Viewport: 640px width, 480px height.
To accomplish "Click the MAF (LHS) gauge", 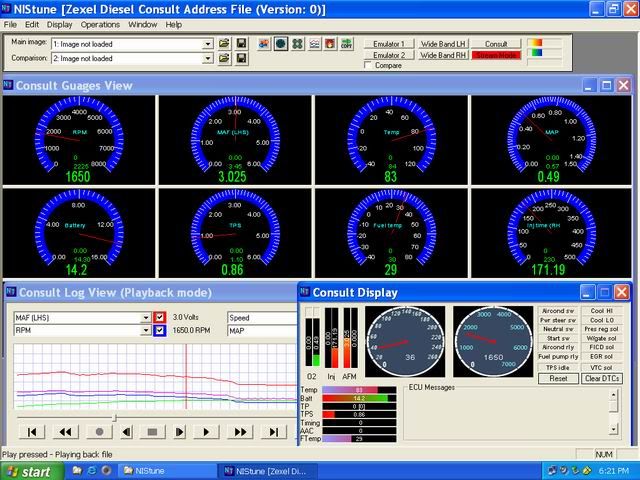I will 235,140.
